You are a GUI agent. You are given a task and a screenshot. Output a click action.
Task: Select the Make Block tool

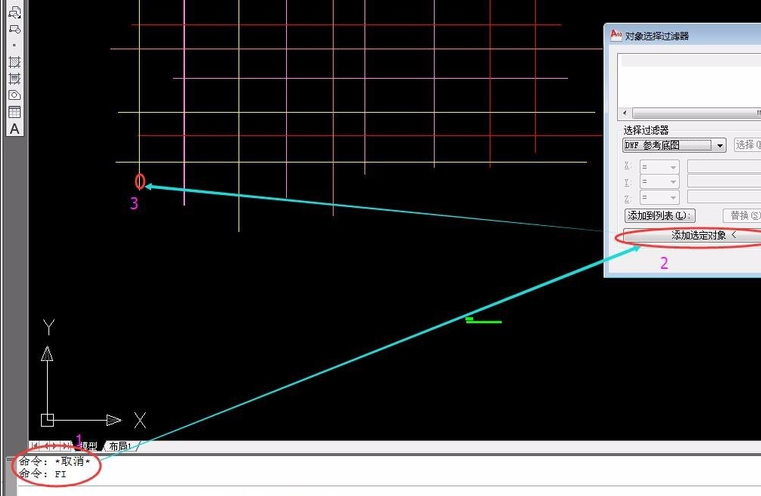pos(14,29)
